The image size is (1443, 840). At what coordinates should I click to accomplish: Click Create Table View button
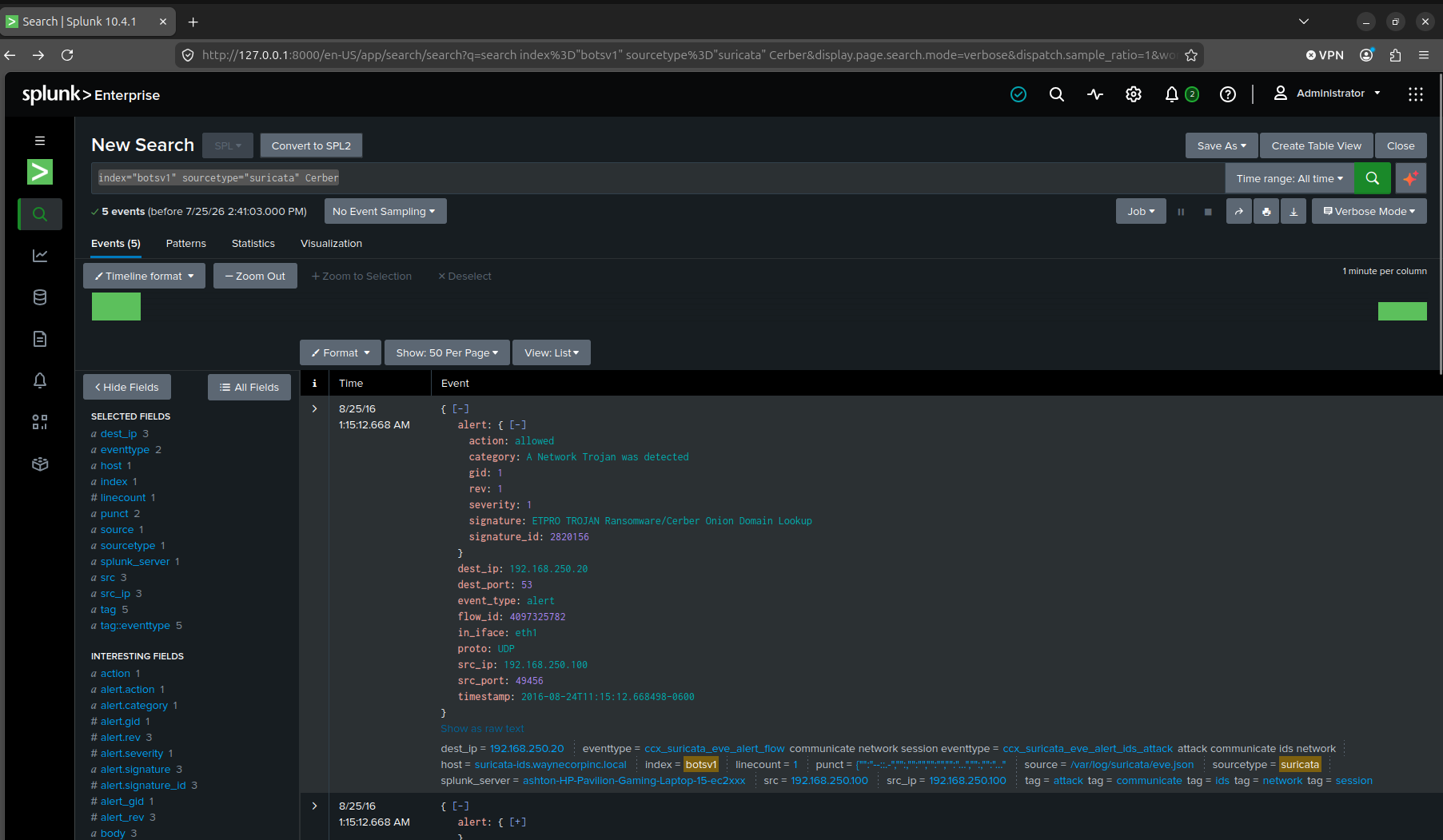[x=1316, y=145]
